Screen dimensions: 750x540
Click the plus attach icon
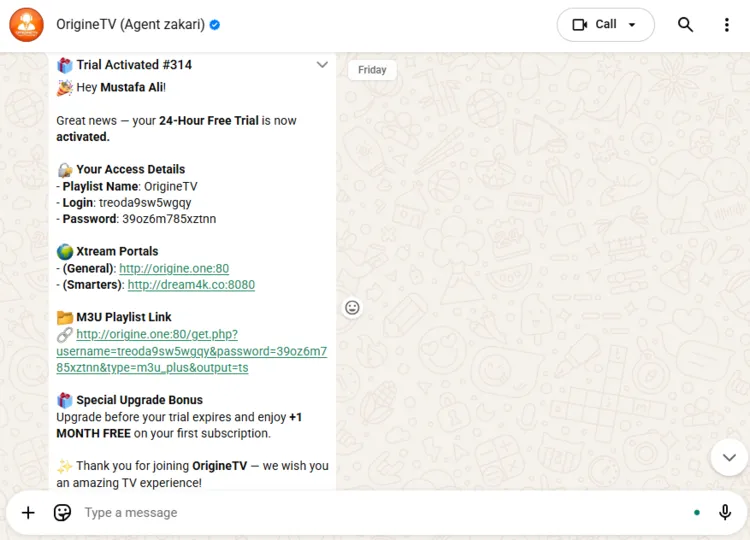click(28, 513)
